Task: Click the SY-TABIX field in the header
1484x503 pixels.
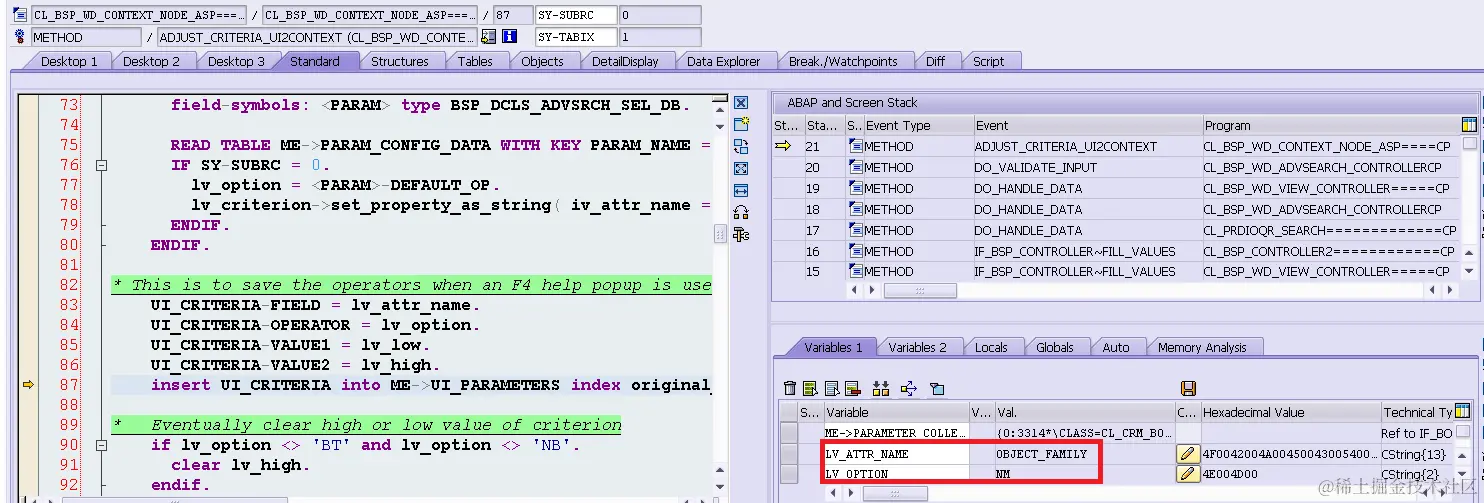Action: tap(575, 37)
